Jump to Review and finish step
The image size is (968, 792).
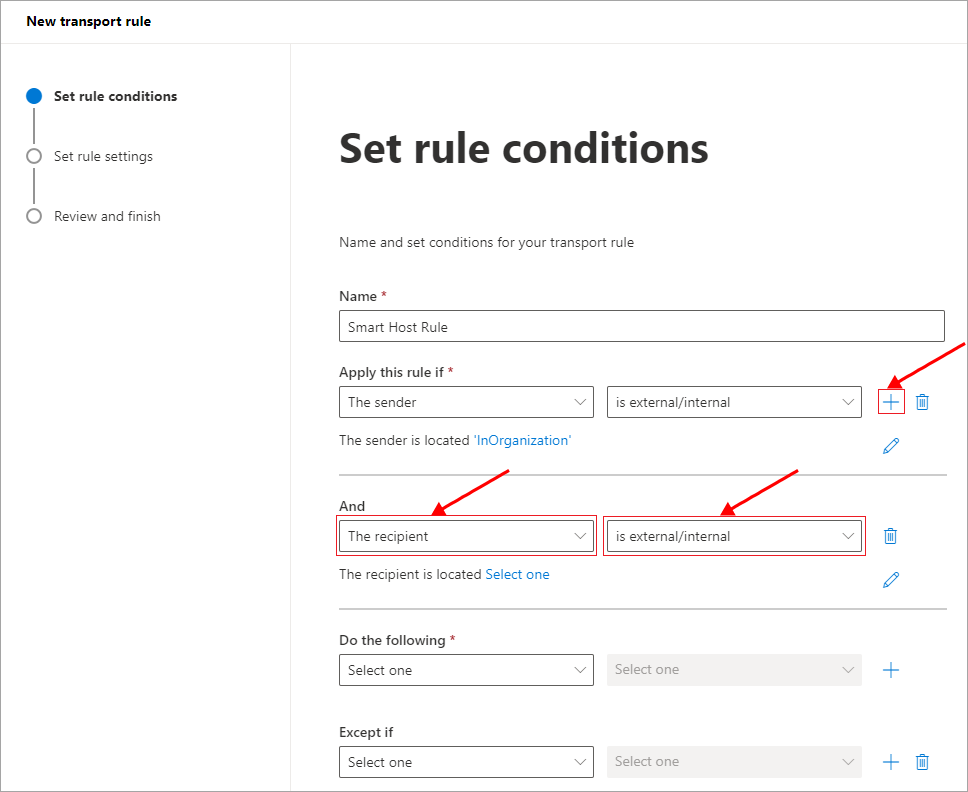[107, 217]
